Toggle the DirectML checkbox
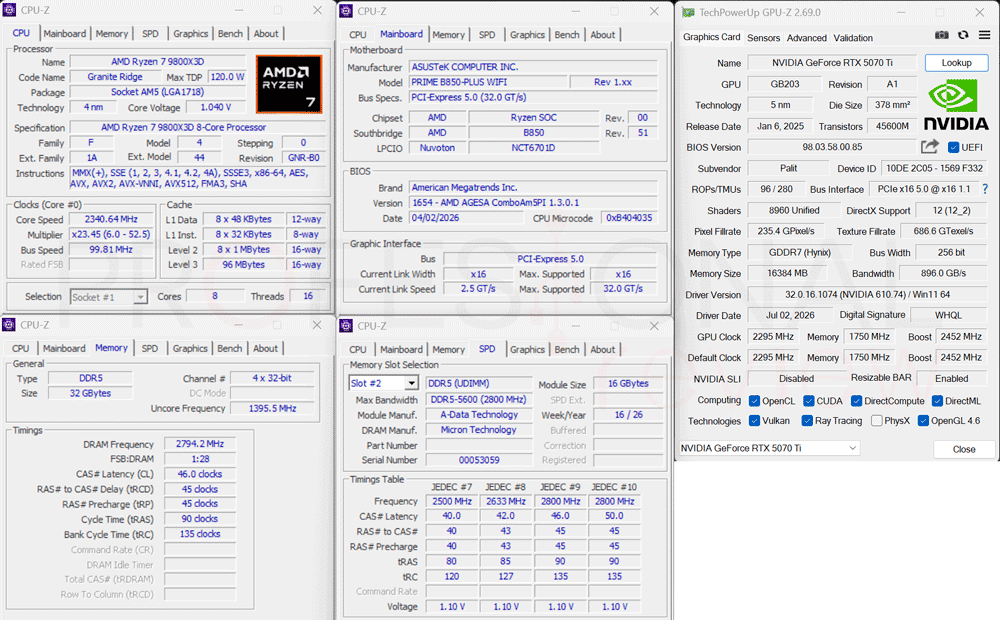1000x620 pixels. click(x=938, y=401)
